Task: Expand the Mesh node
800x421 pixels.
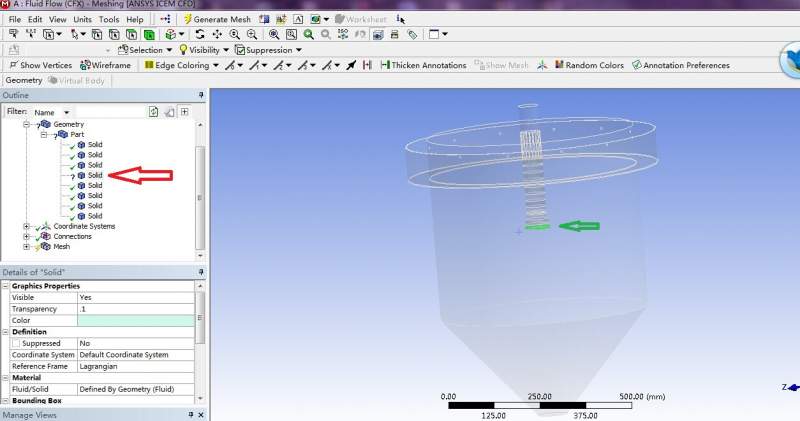Action: tap(27, 247)
